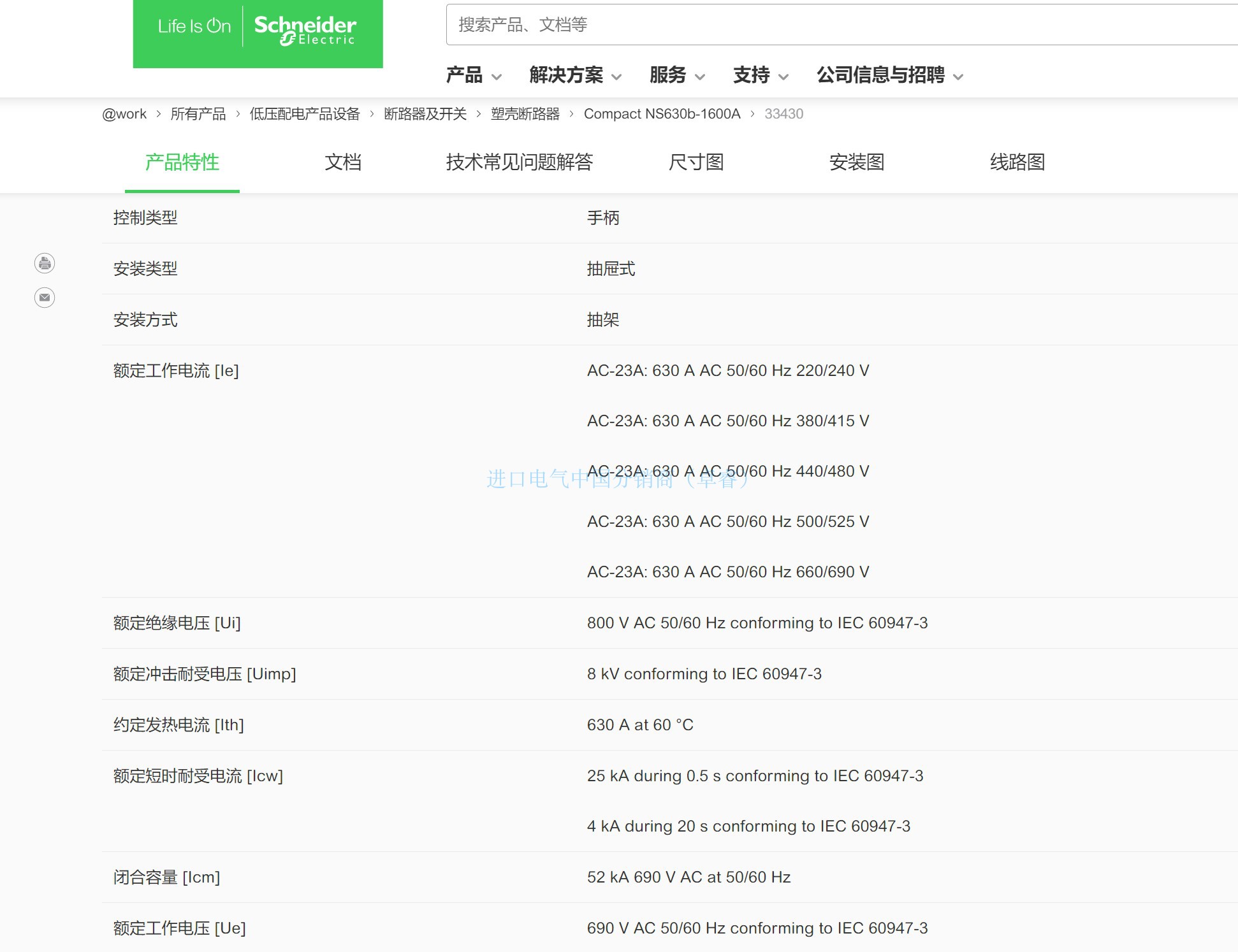
Task: Expand the 解决方案 menu
Action: point(575,75)
